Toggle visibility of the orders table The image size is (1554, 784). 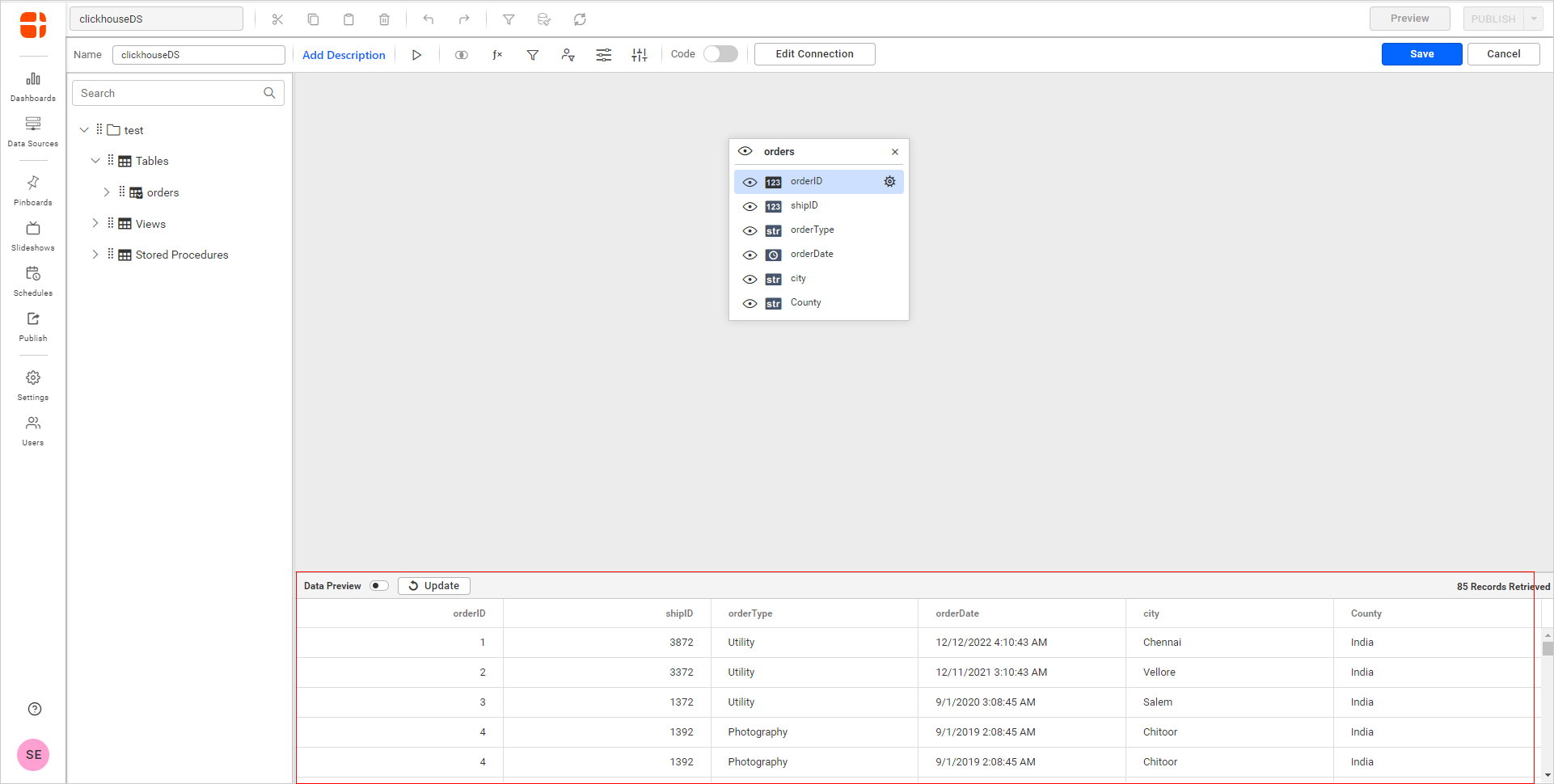click(745, 151)
